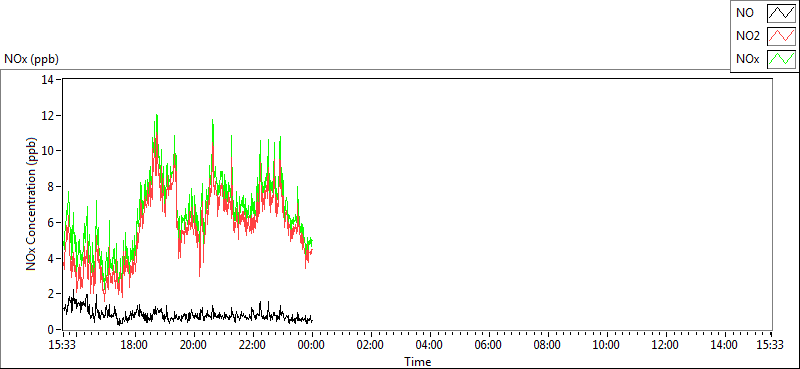The height and width of the screenshot is (369, 800).
Task: Click the rightmost 15:33 time label
Action: [770, 345]
